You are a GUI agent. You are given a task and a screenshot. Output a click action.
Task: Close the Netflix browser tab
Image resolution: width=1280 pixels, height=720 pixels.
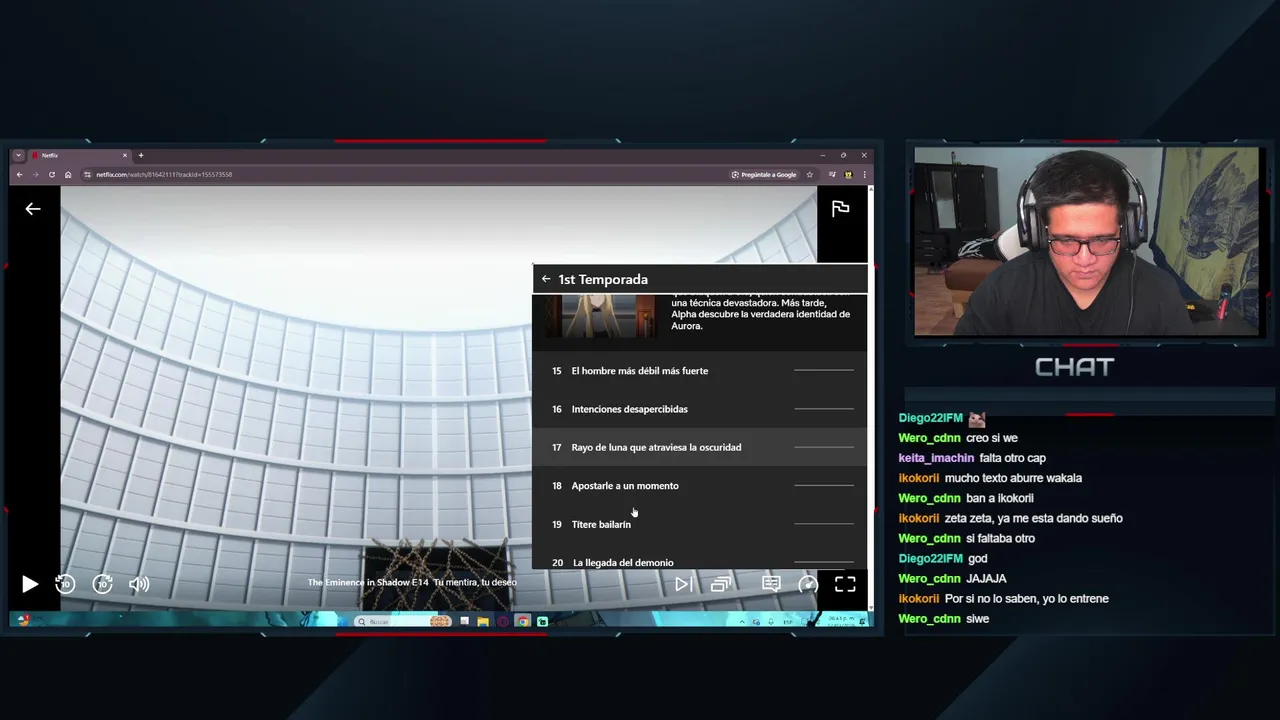click(x=125, y=155)
